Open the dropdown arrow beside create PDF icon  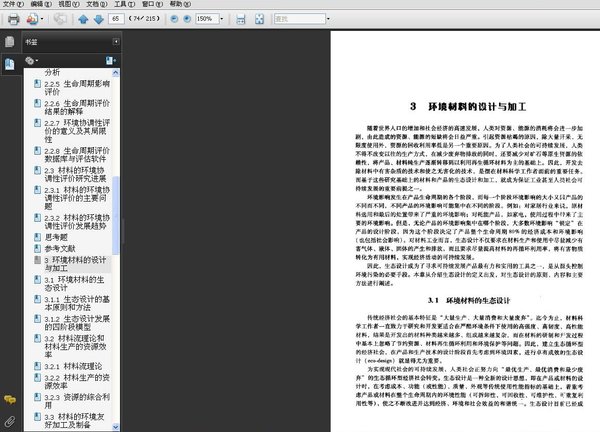[42, 19]
